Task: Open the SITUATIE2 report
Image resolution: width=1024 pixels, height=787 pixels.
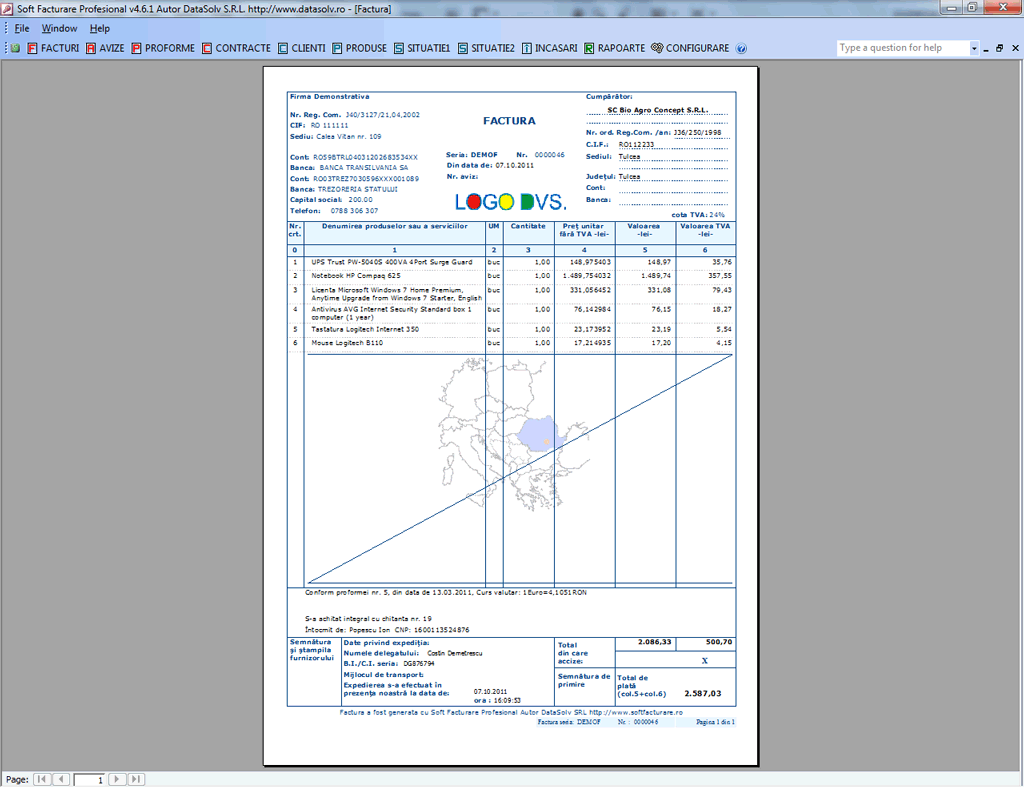Action: click(486, 47)
